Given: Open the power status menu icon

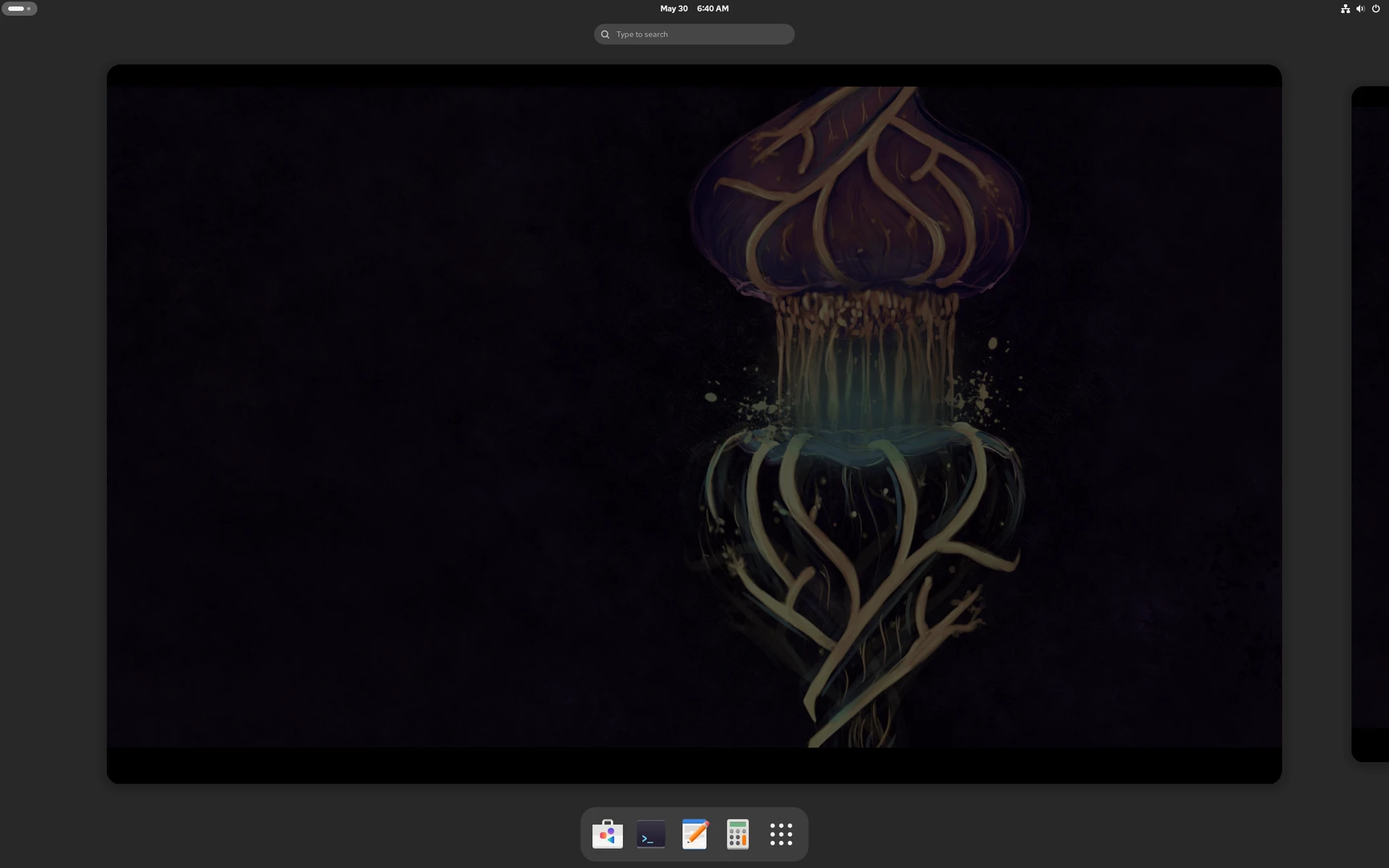Looking at the screenshot, I should (x=1376, y=8).
